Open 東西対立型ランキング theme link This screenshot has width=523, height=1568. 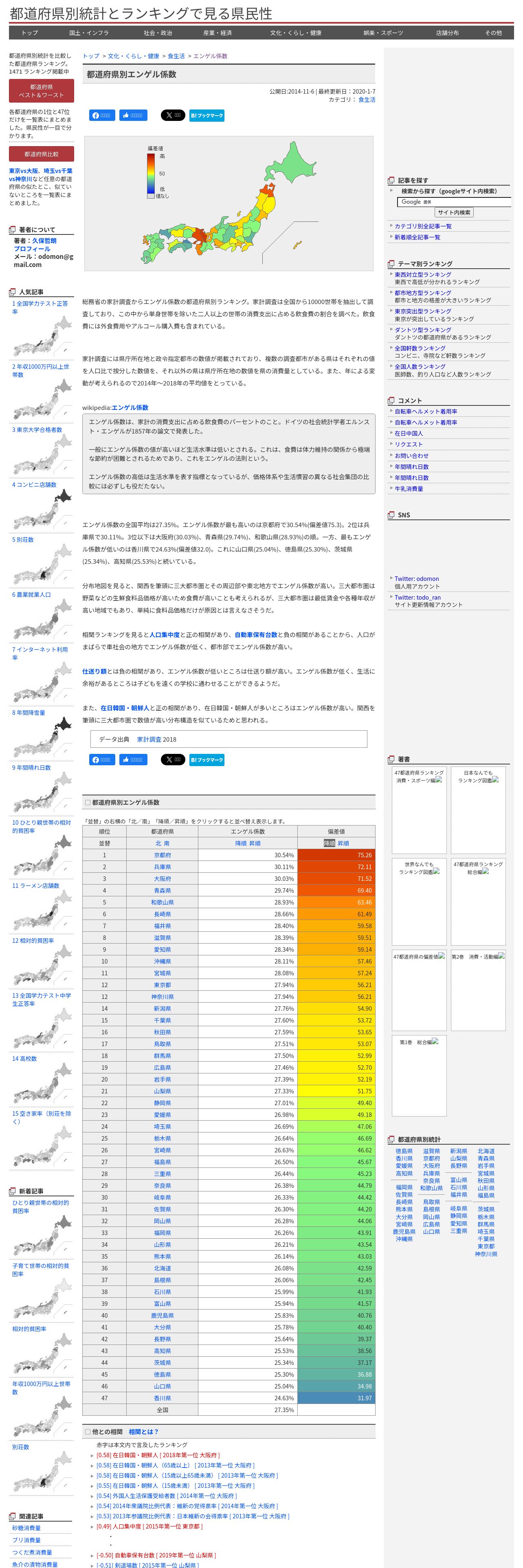[x=422, y=274]
